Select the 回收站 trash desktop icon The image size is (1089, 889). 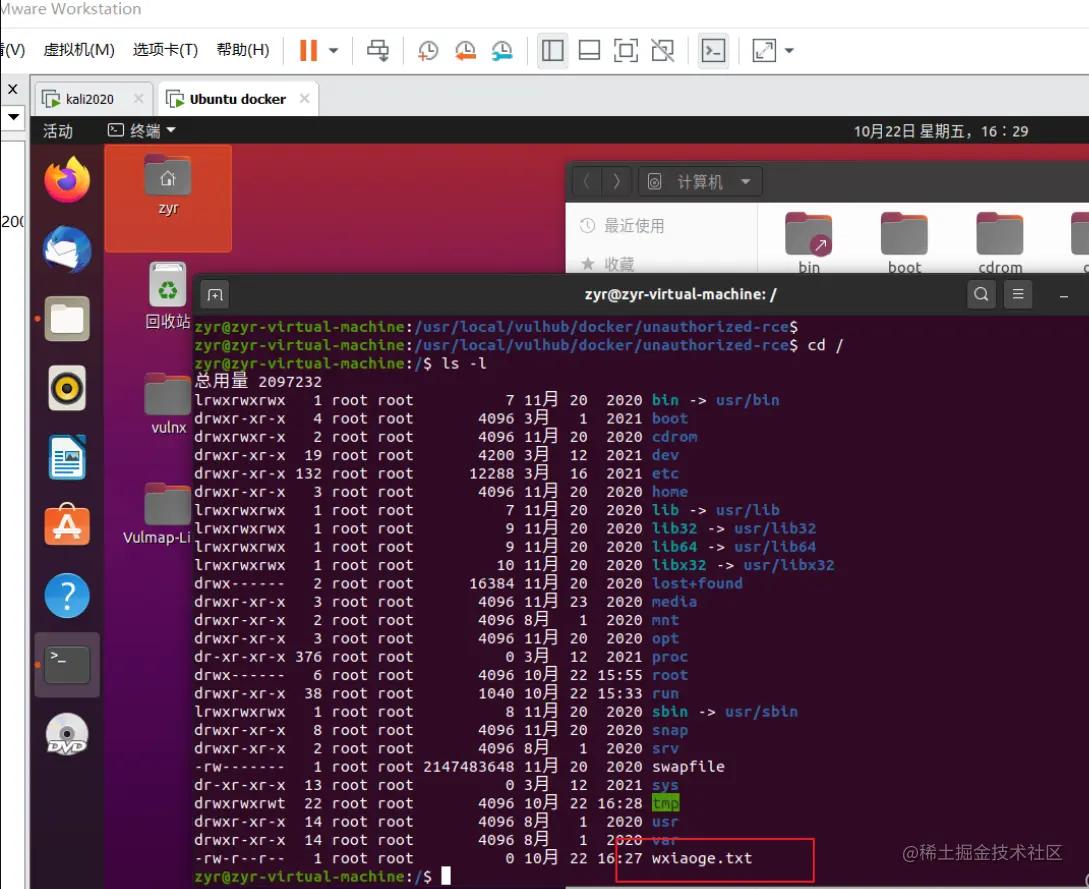point(167,296)
